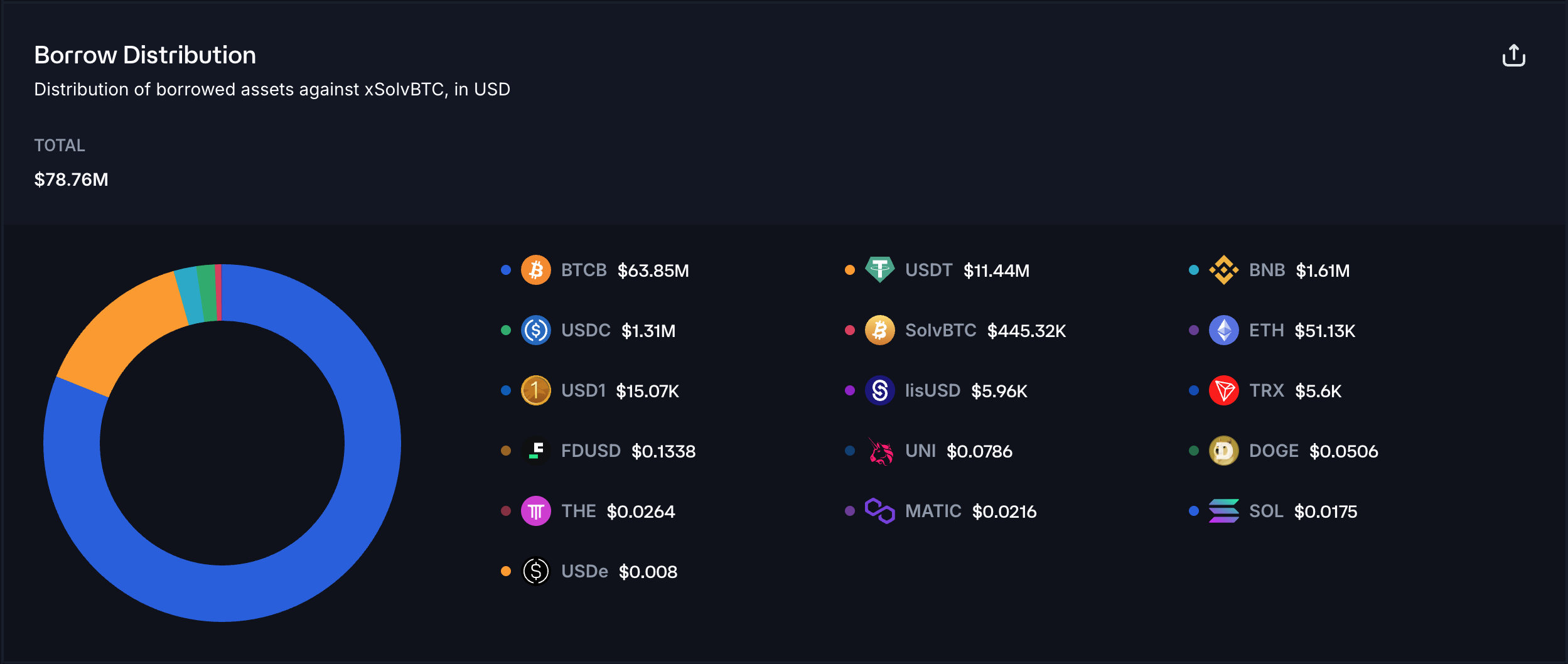The image size is (1568, 664).
Task: Click the orange USDT donut segment
Action: click(x=119, y=333)
